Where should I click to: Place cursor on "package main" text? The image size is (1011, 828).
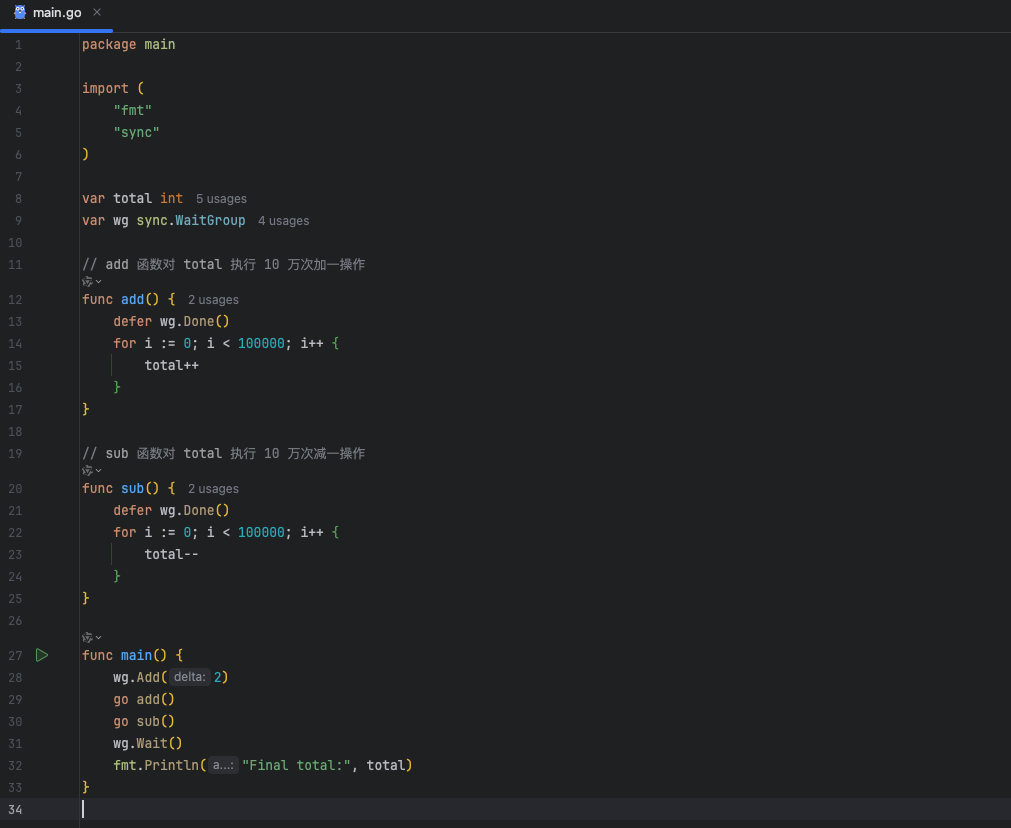click(128, 44)
